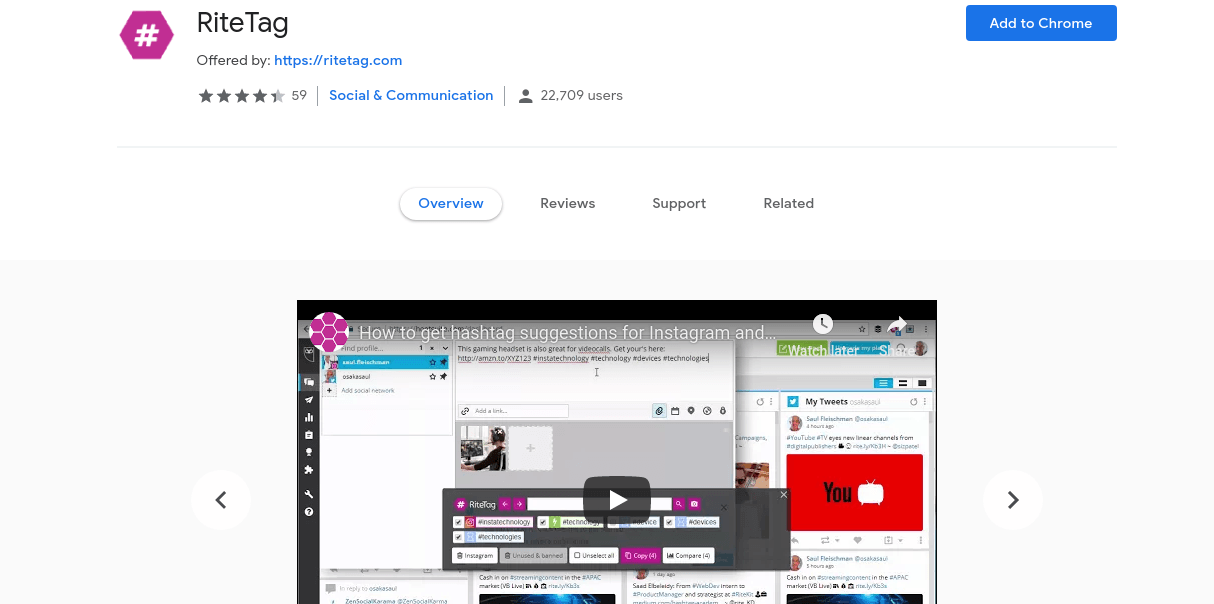Click the RiteTag hashtag hexagon logo
The width and height of the screenshot is (1214, 604).
point(147,36)
